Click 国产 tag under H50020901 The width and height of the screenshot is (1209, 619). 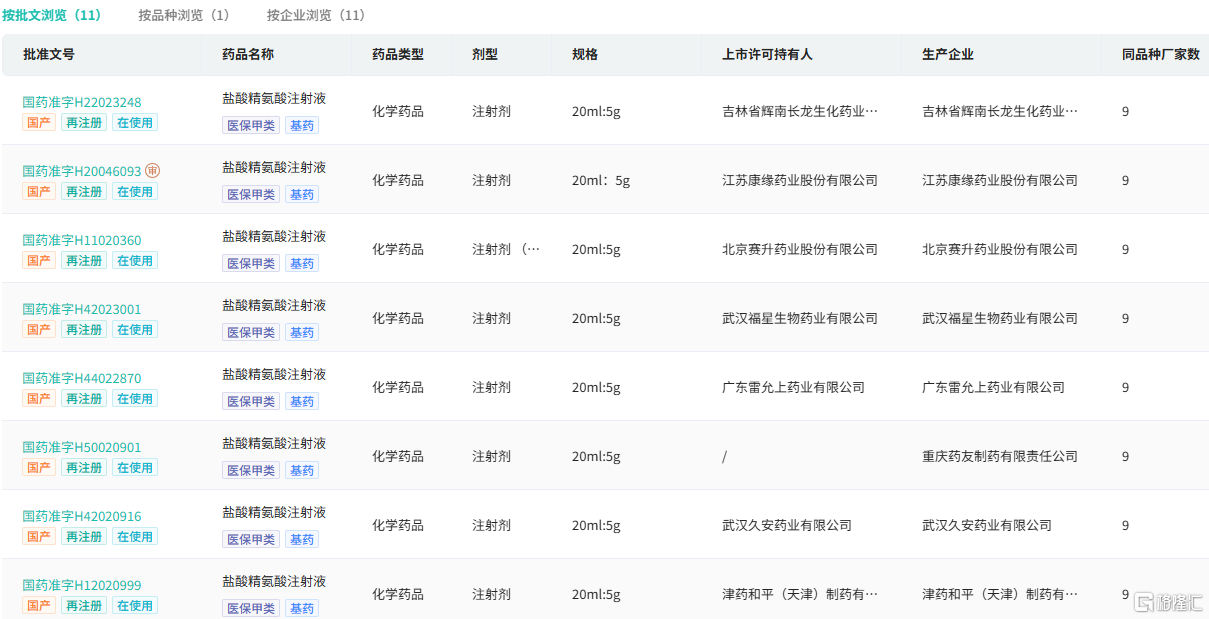tap(38, 467)
